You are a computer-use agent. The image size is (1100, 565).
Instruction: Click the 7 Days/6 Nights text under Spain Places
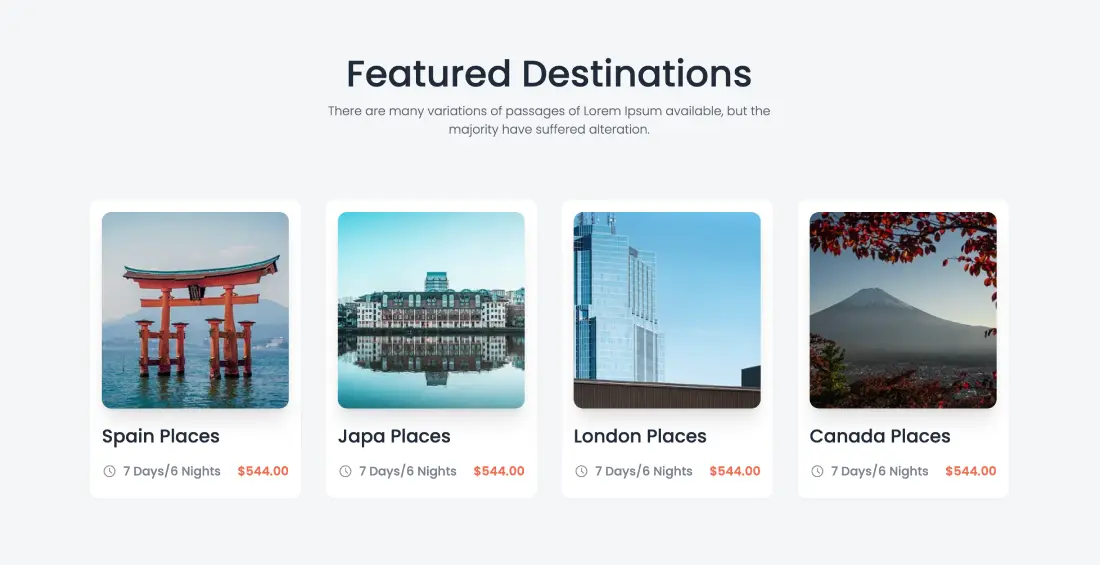click(x=172, y=471)
